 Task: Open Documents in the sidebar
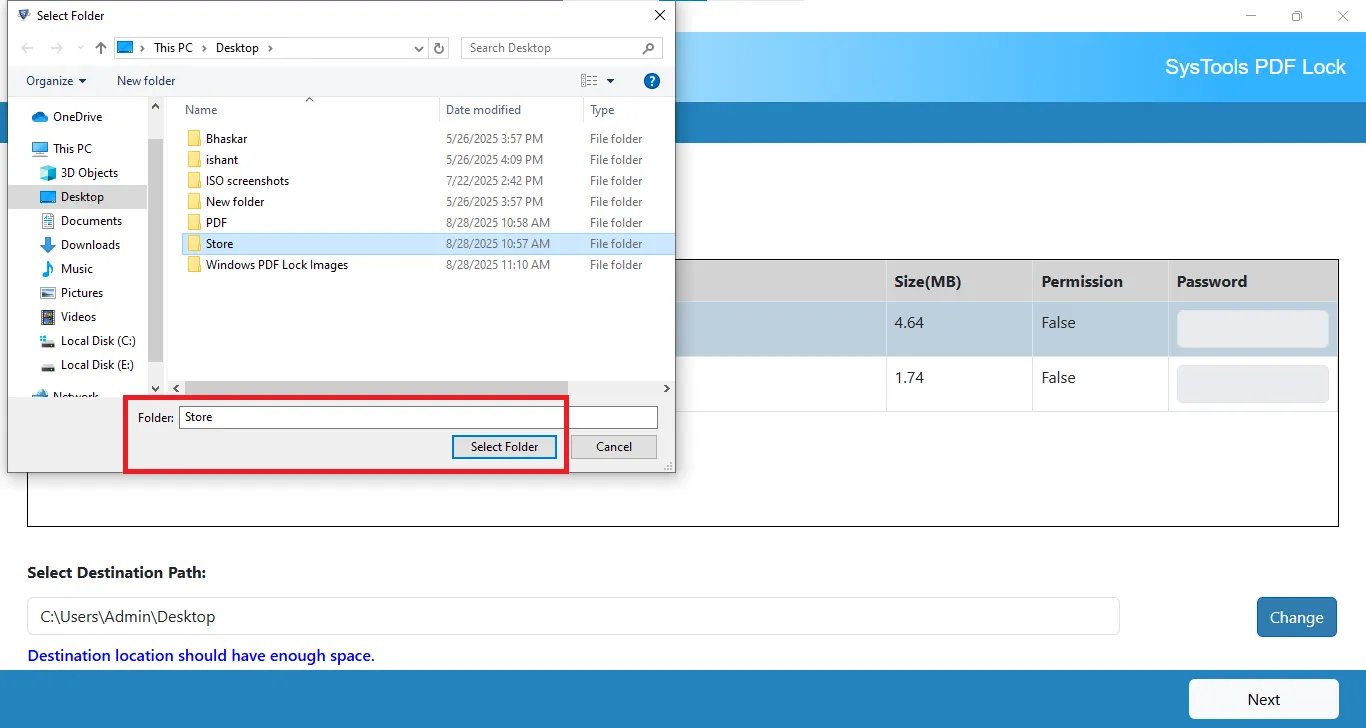pyautogui.click(x=91, y=221)
